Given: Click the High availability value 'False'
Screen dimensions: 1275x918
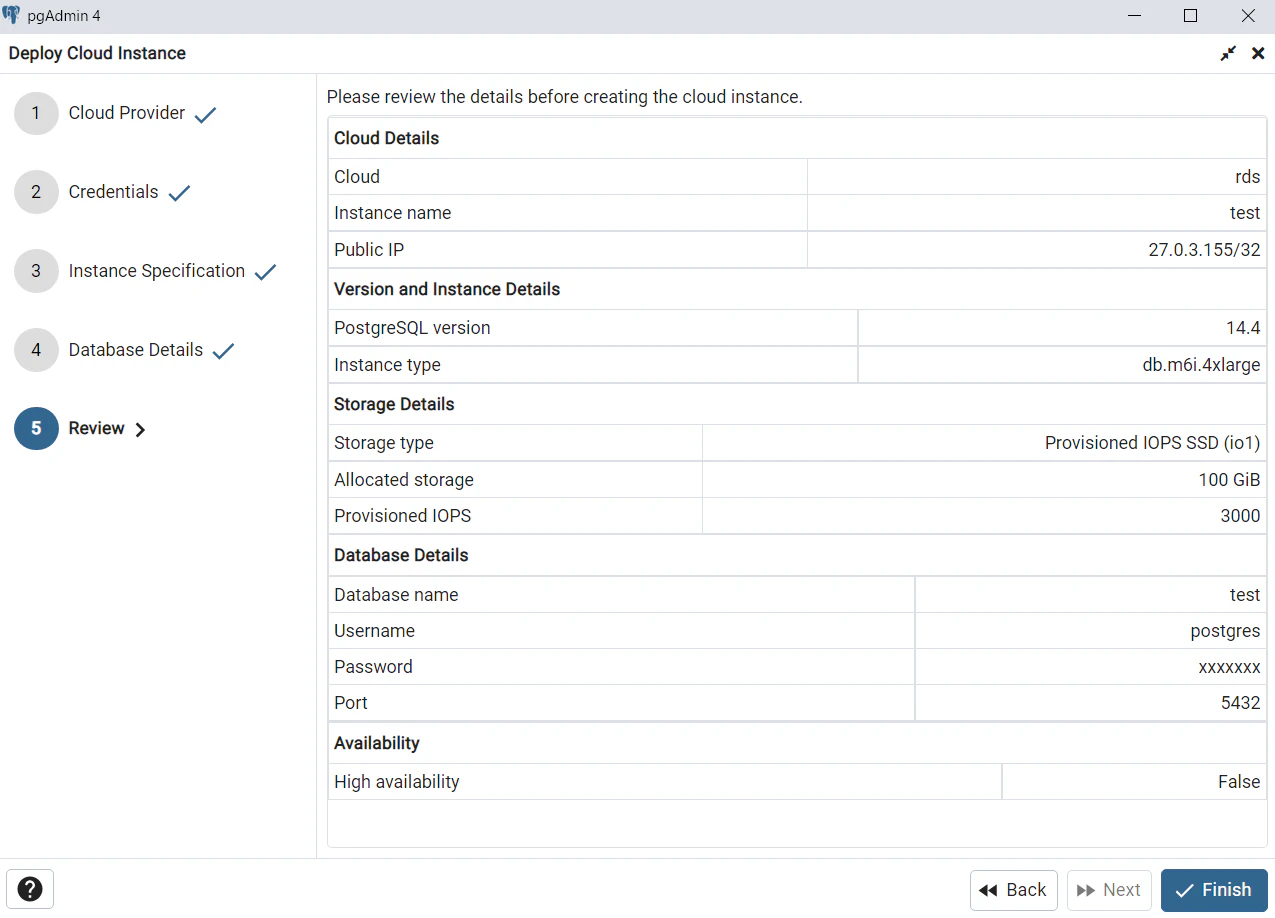Looking at the screenshot, I should coord(1239,782).
